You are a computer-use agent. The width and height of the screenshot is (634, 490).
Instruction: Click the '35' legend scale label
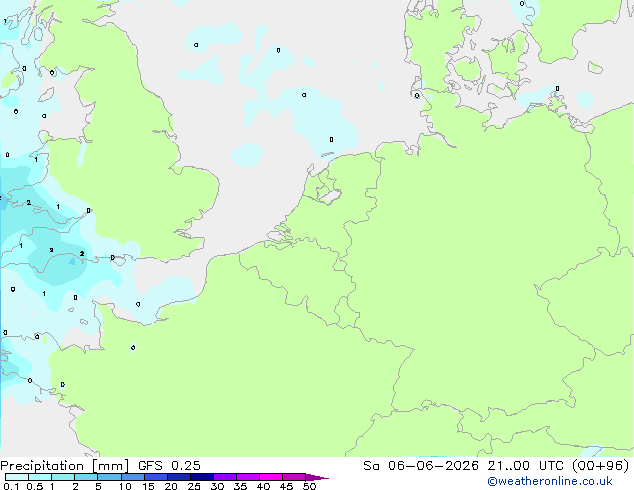(240, 486)
